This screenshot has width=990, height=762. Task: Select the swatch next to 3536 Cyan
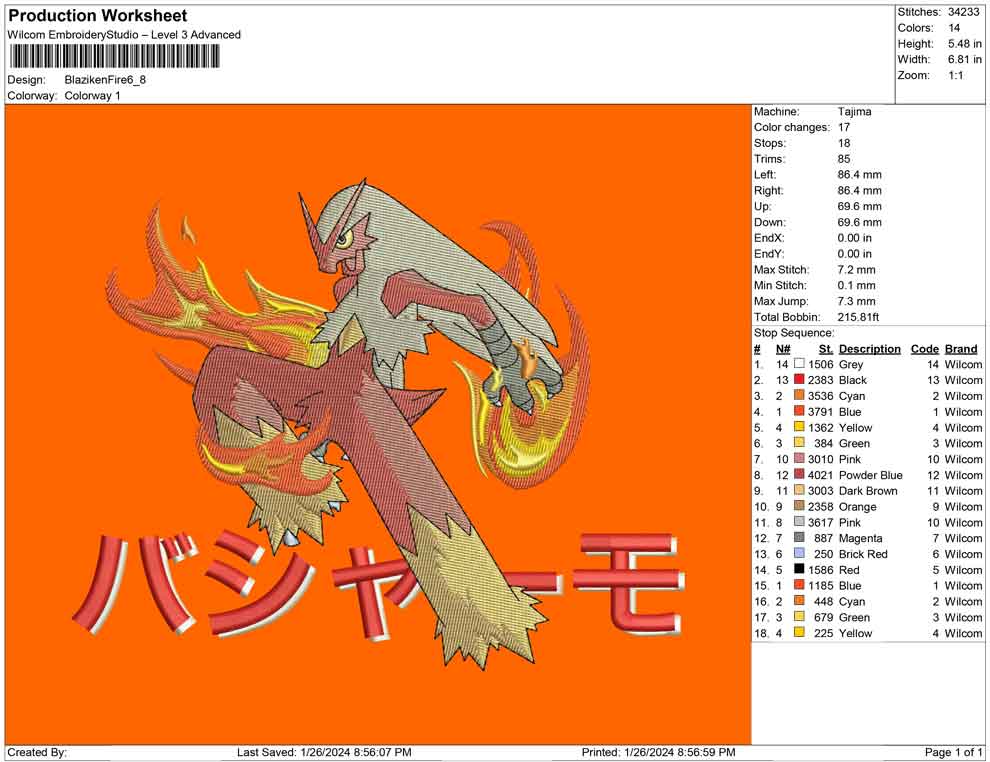pyautogui.click(x=799, y=395)
